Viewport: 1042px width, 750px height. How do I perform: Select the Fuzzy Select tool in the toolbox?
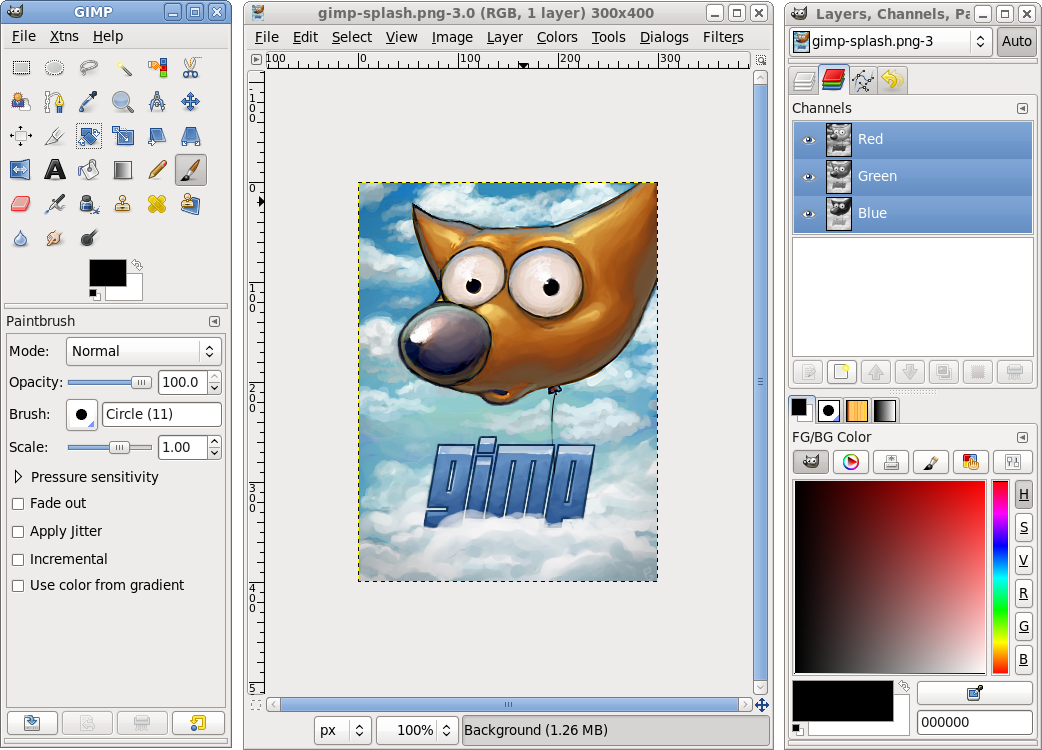[122, 68]
